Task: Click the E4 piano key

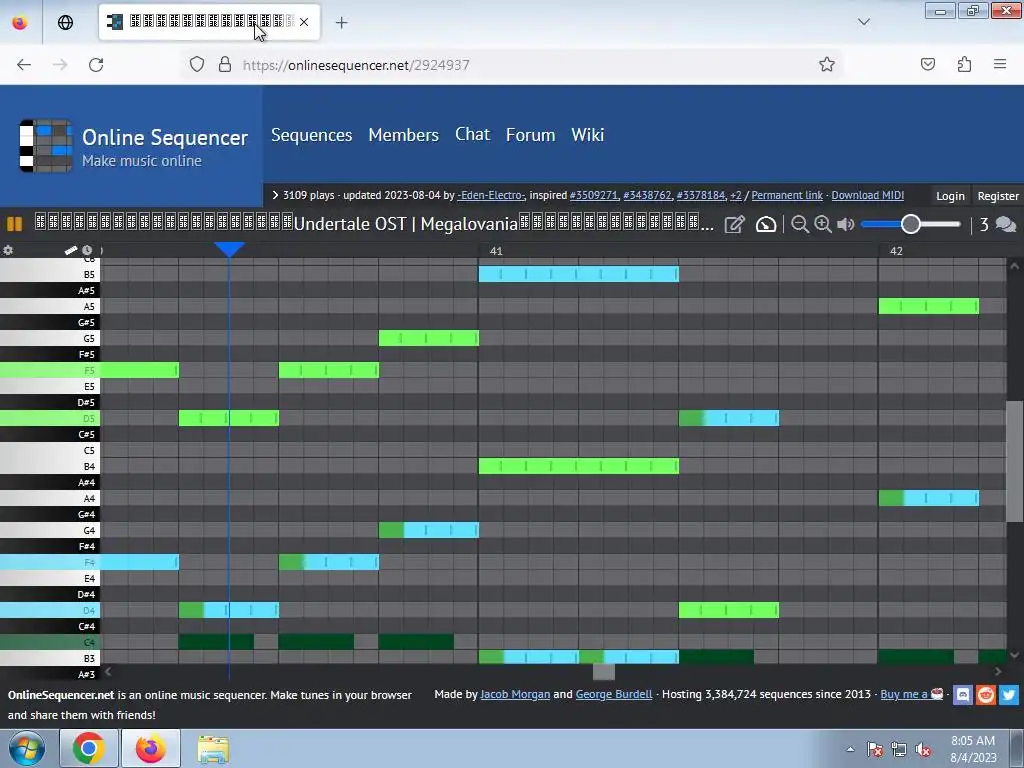Action: click(x=50, y=578)
